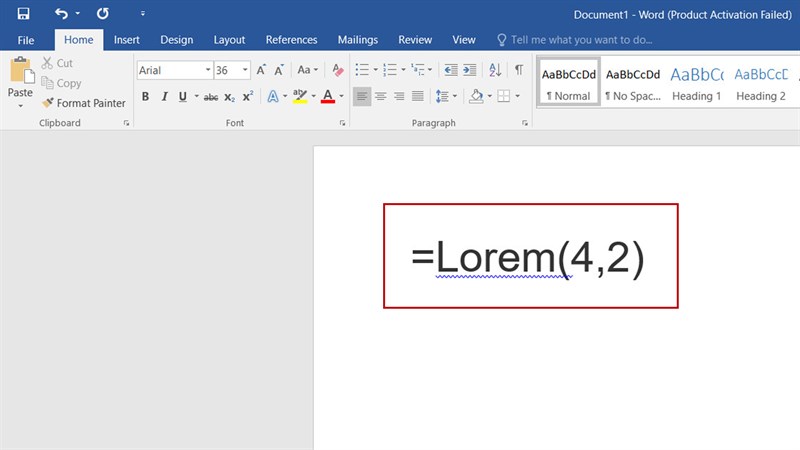Image resolution: width=800 pixels, height=450 pixels.
Task: Click the Save icon in title bar
Action: (23, 14)
